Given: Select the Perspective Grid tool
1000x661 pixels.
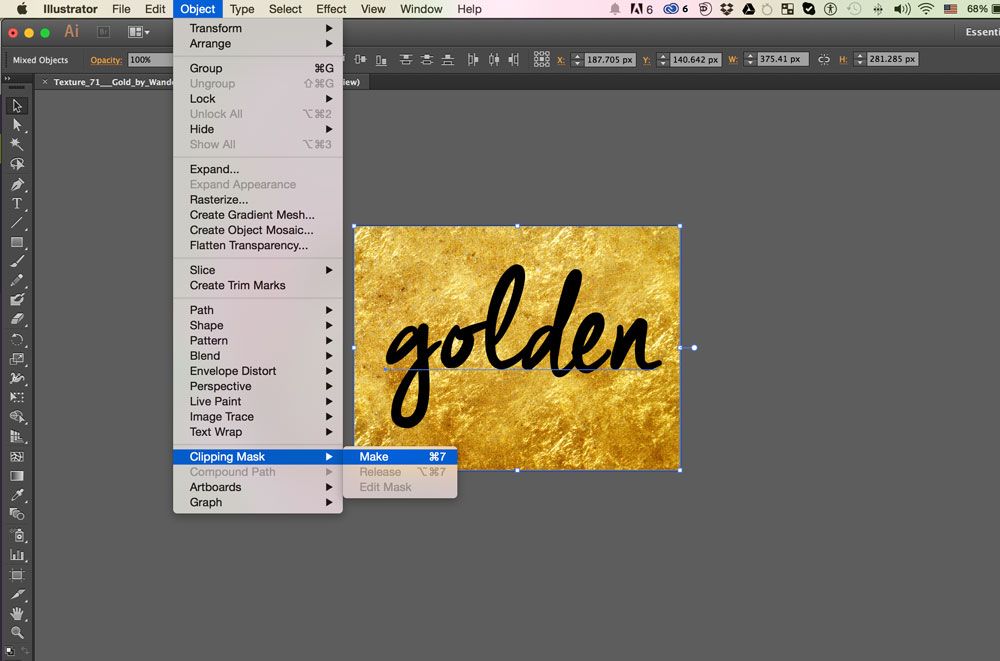Looking at the screenshot, I should 17,437.
